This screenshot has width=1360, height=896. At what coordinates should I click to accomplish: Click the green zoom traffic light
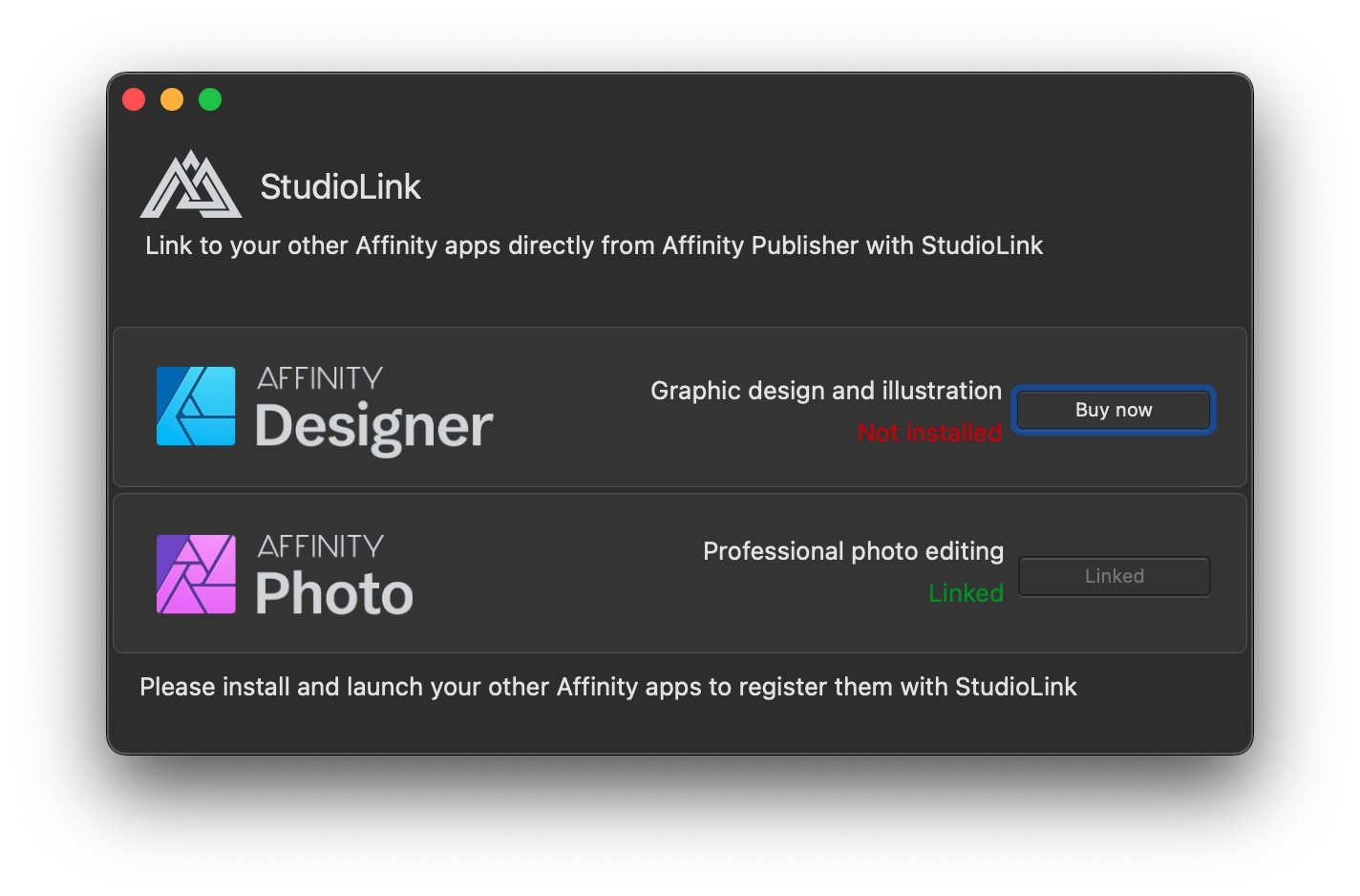pyautogui.click(x=210, y=98)
